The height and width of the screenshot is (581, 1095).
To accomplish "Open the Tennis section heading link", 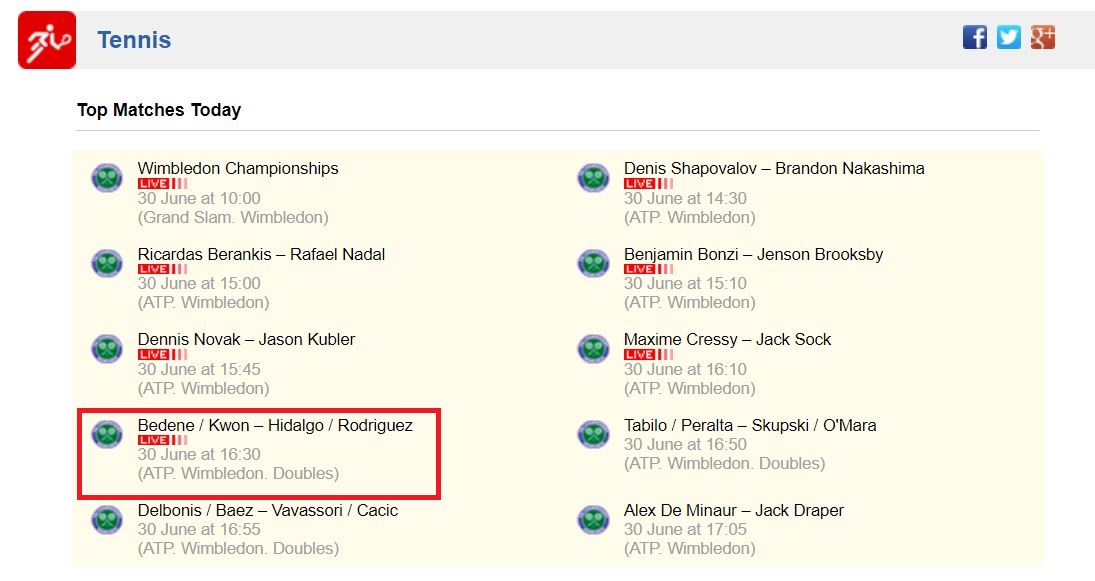I will [x=134, y=40].
